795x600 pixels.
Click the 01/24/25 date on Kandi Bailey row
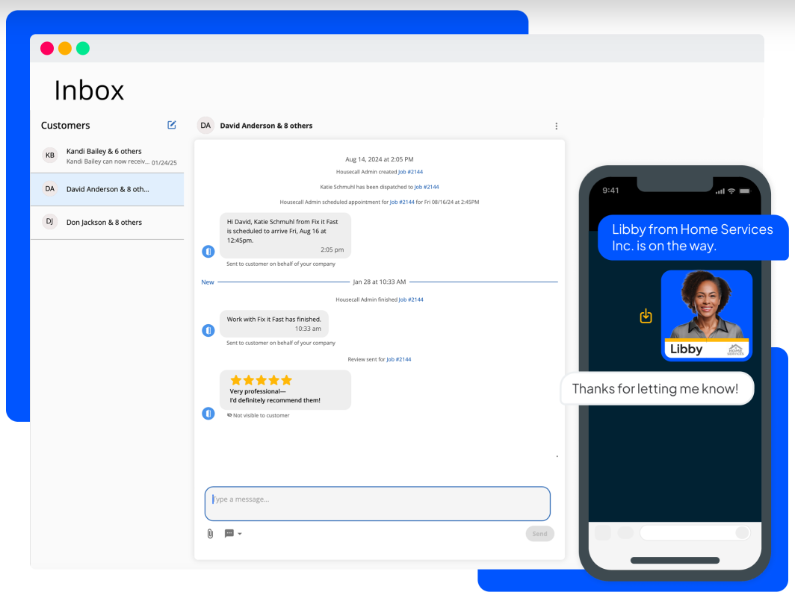(x=164, y=163)
